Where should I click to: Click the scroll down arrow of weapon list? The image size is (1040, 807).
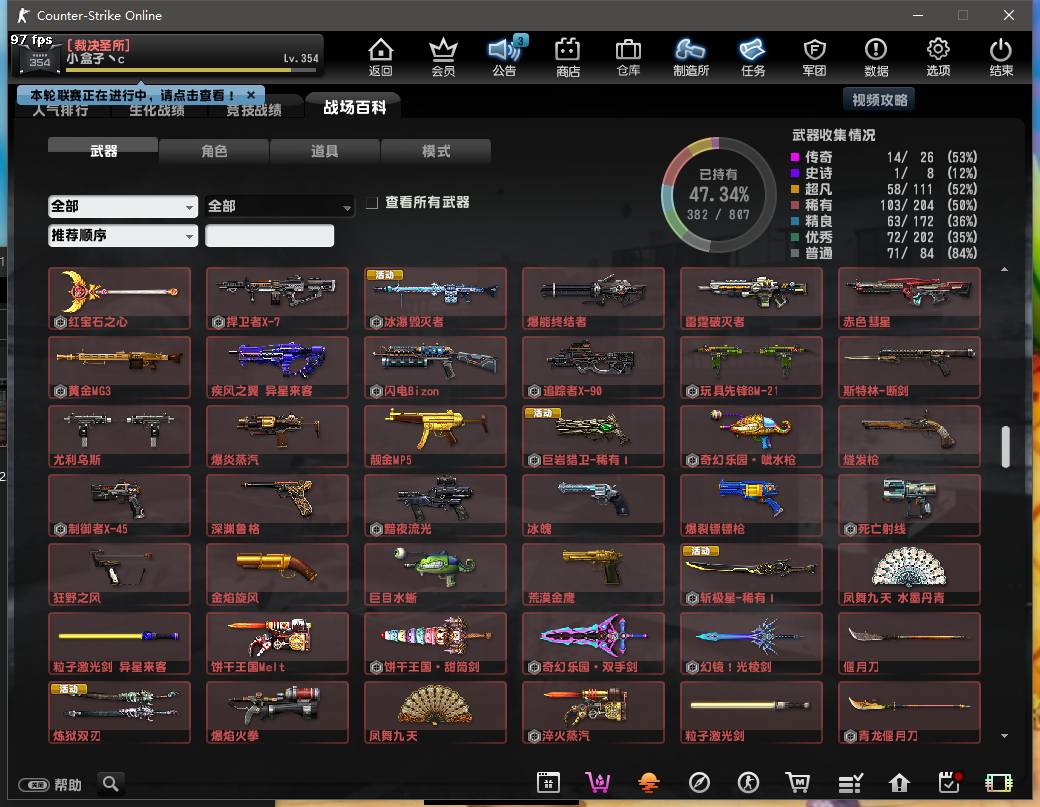click(x=1004, y=735)
